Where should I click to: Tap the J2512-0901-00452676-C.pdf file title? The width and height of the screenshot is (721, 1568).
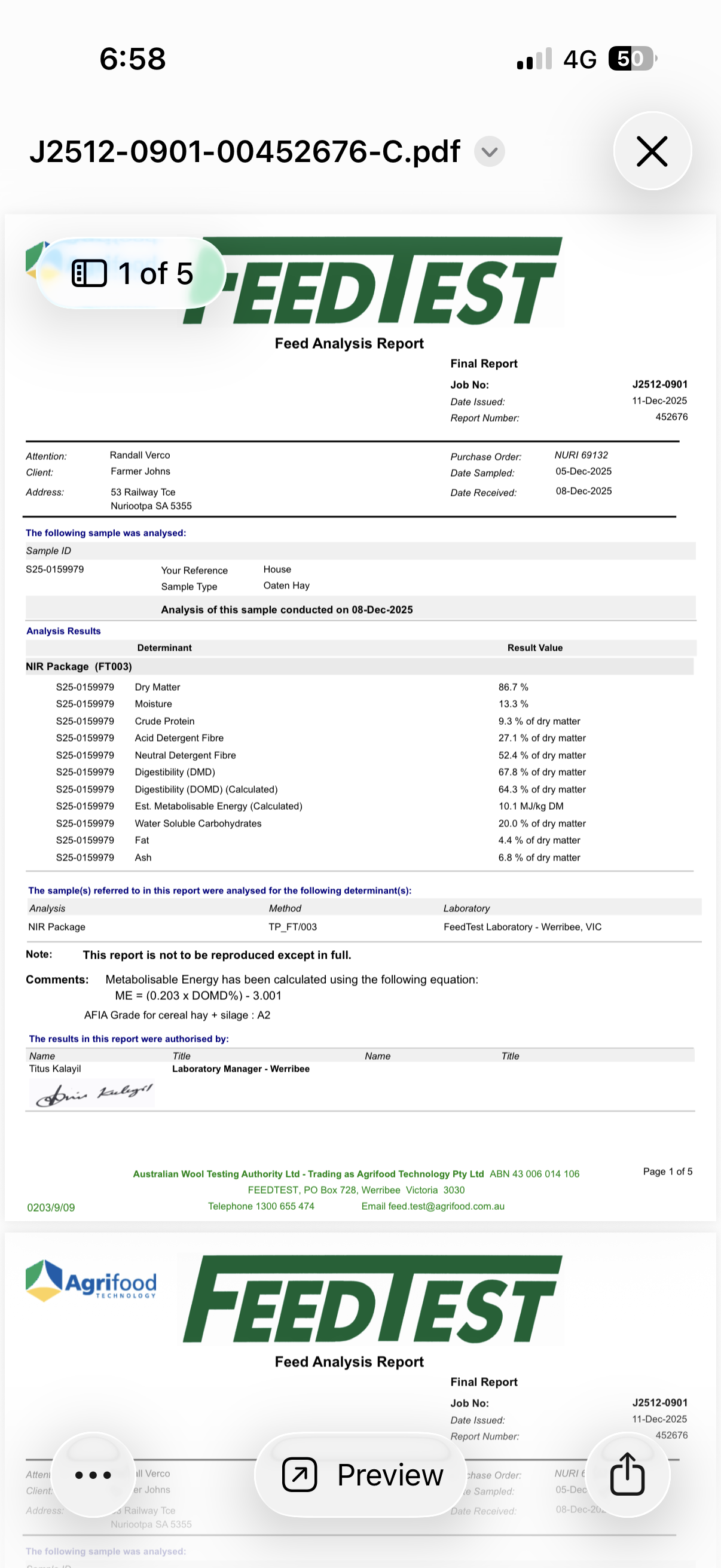(x=245, y=151)
